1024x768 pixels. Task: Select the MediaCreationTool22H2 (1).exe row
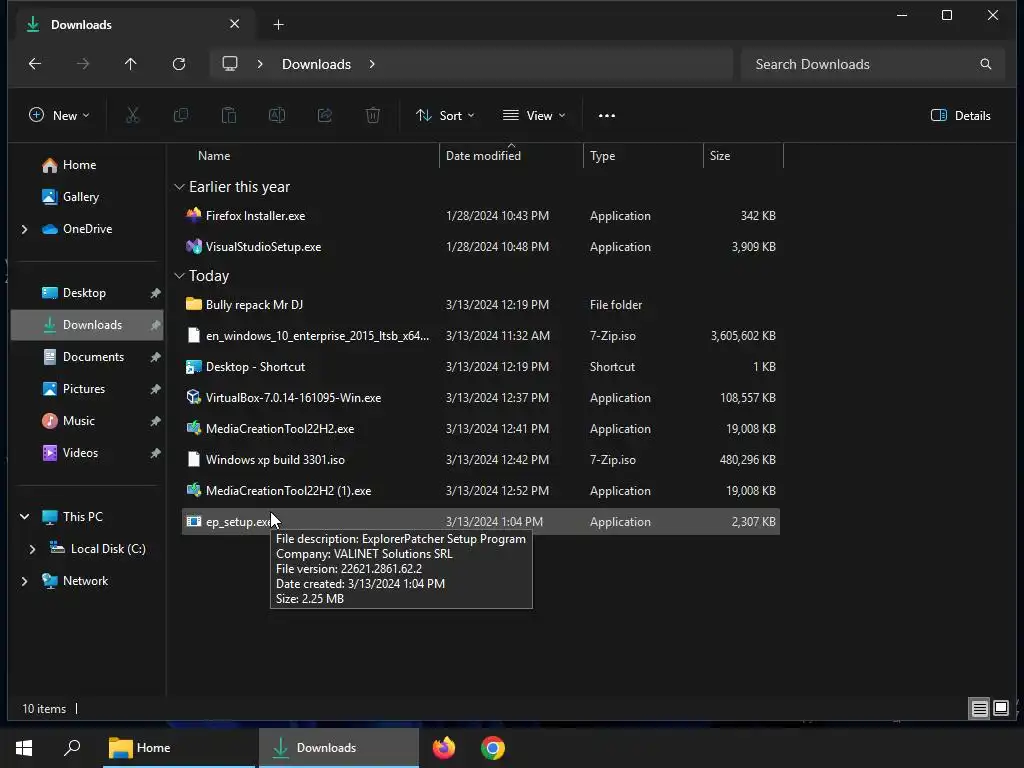[x=481, y=491]
